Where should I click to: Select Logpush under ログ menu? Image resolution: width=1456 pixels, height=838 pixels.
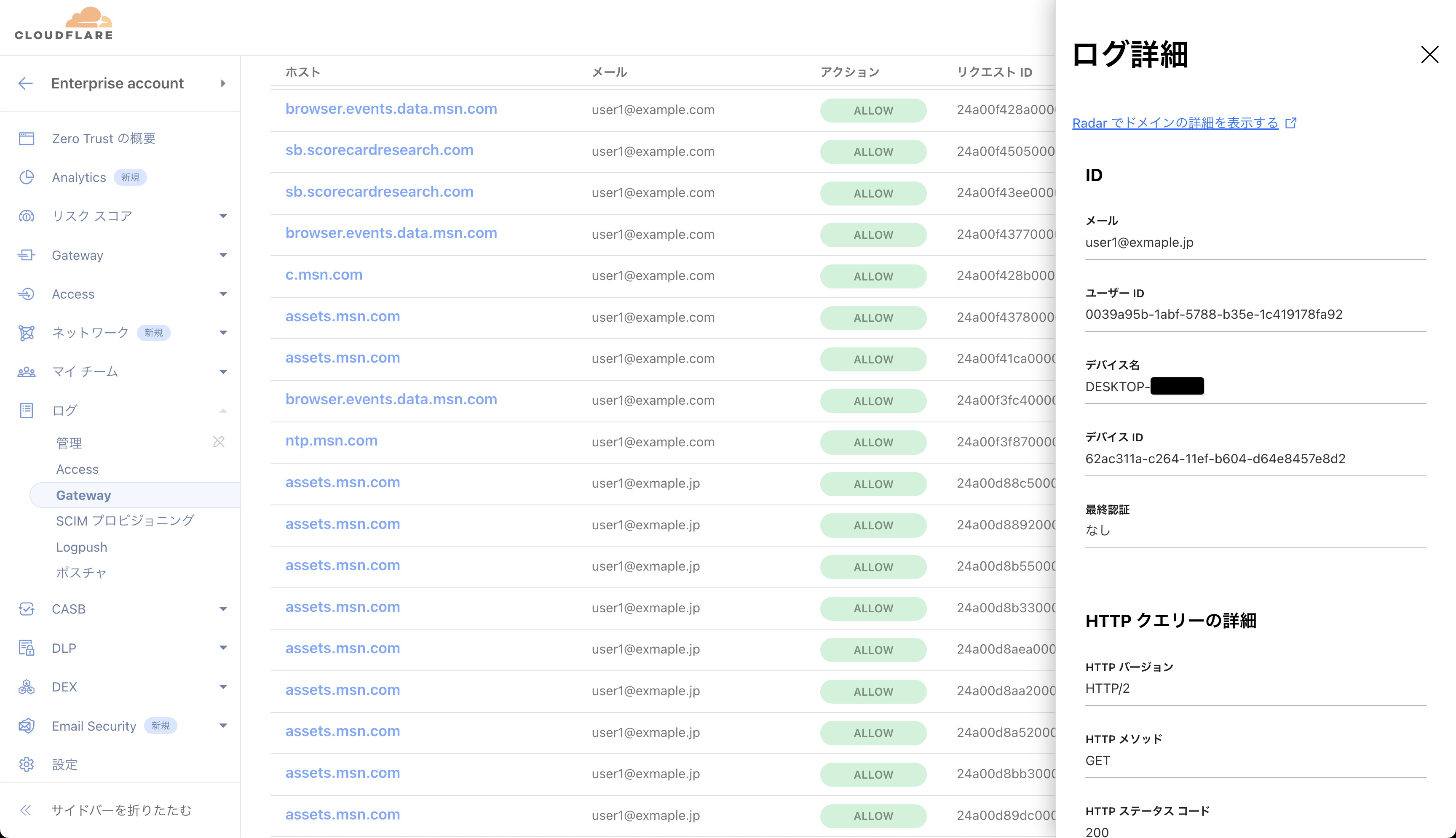click(x=82, y=547)
